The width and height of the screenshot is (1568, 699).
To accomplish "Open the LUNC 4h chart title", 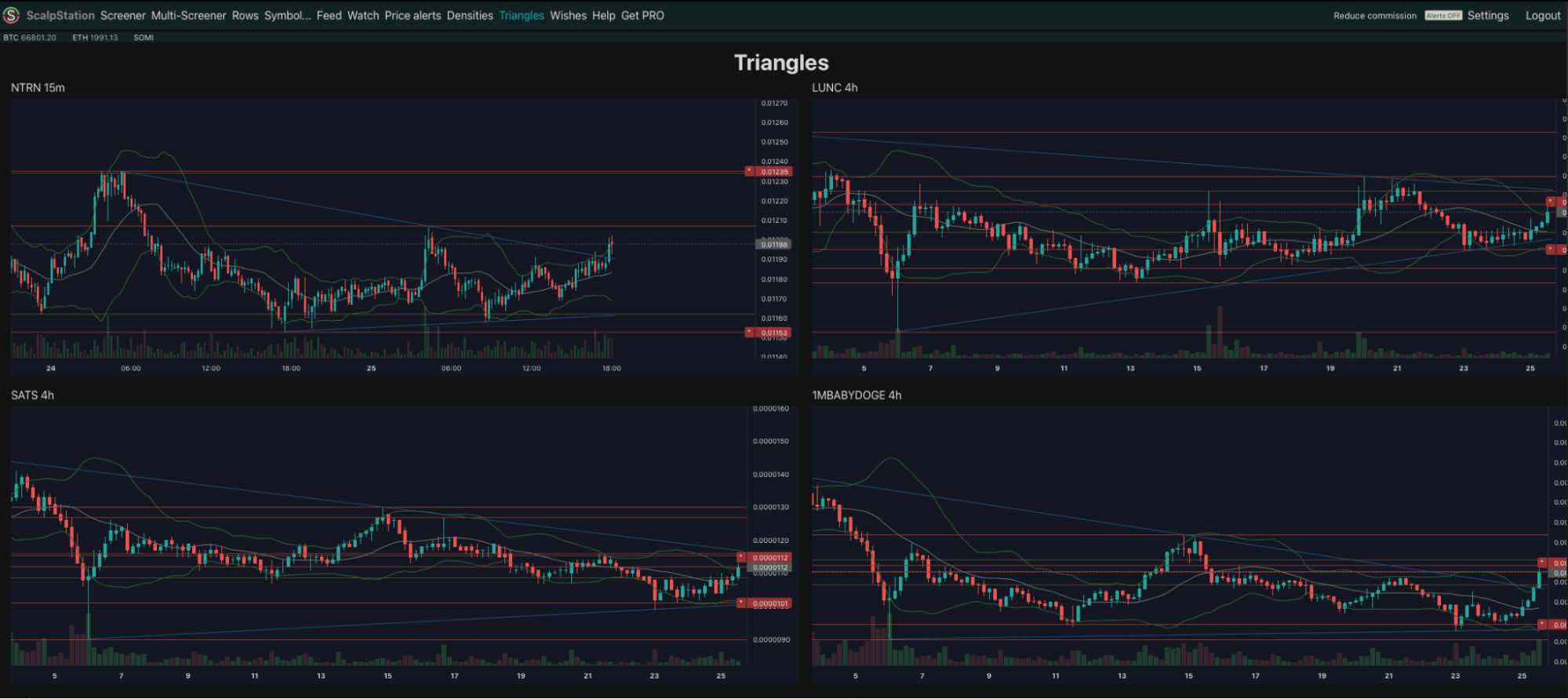I will coord(835,88).
